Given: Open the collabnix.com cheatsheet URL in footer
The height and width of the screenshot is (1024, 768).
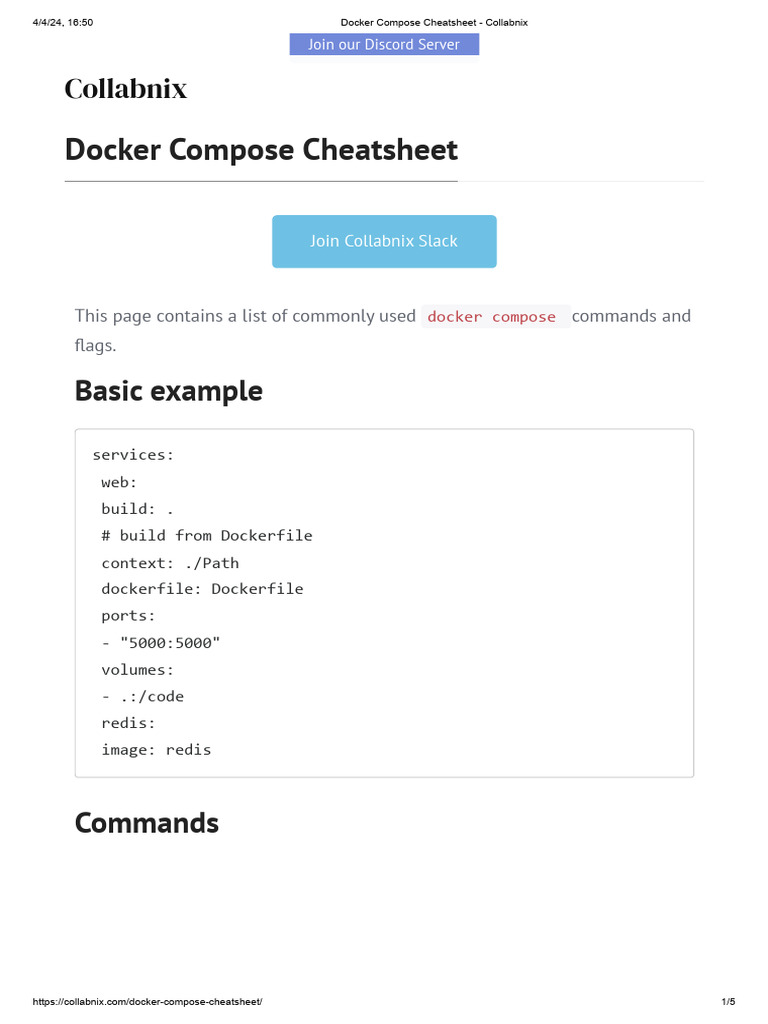Looking at the screenshot, I should tap(148, 1002).
